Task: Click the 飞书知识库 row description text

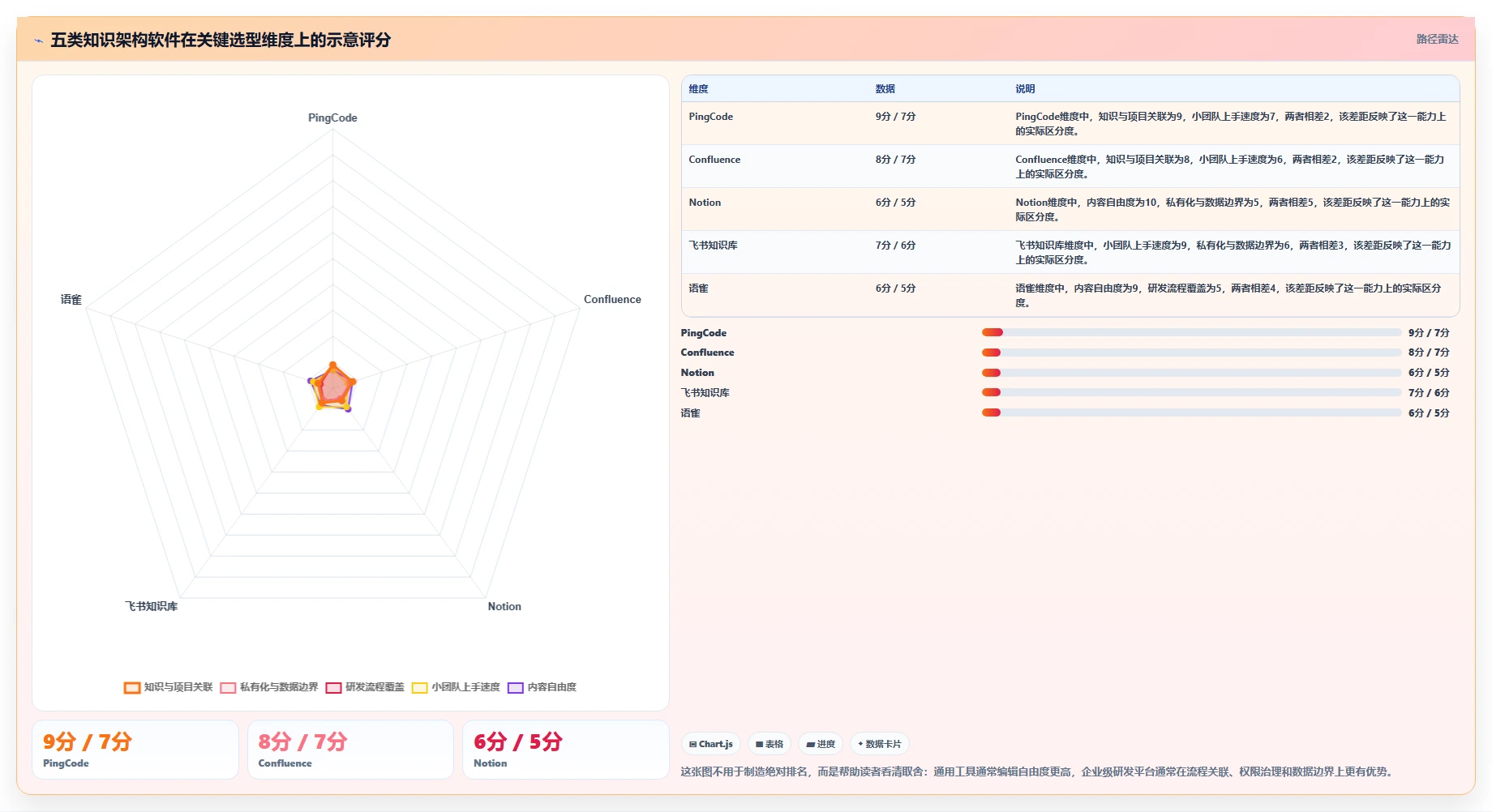Action: (x=1233, y=253)
